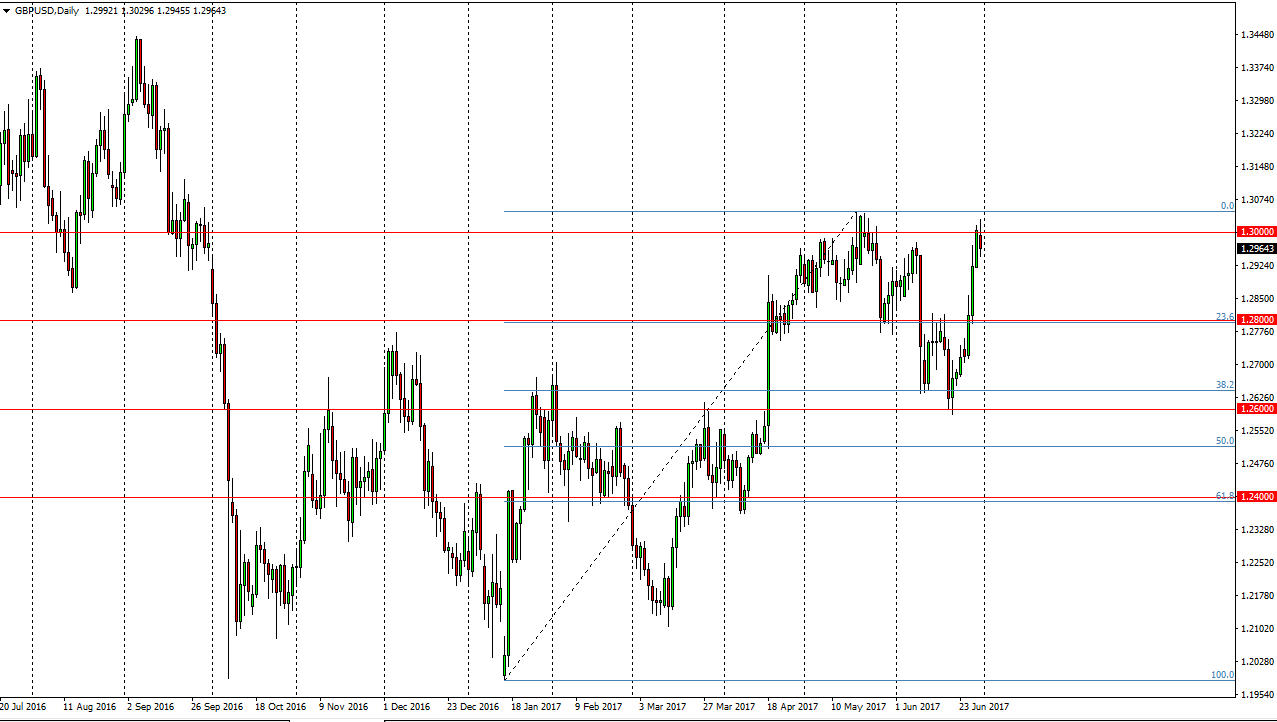This screenshot has width=1277, height=722.
Task: Click the red 1.24000 price level label
Action: (1256, 496)
